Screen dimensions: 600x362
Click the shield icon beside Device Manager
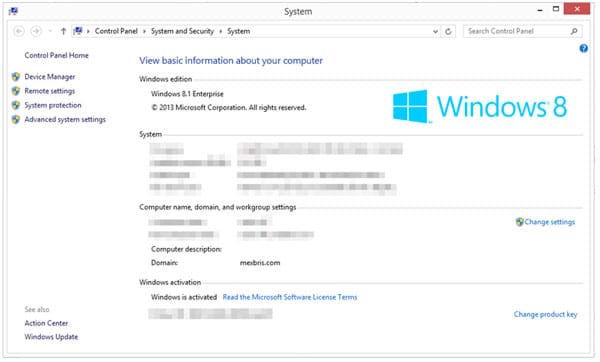[x=16, y=77]
